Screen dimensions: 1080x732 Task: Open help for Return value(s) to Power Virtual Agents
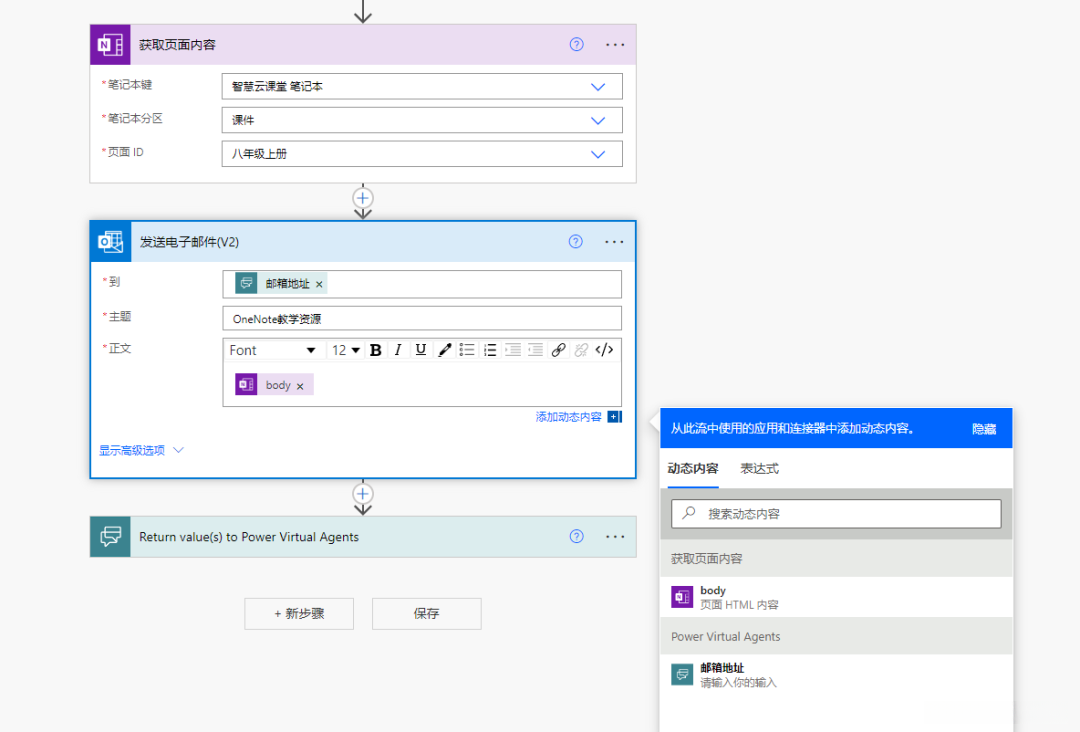(577, 536)
